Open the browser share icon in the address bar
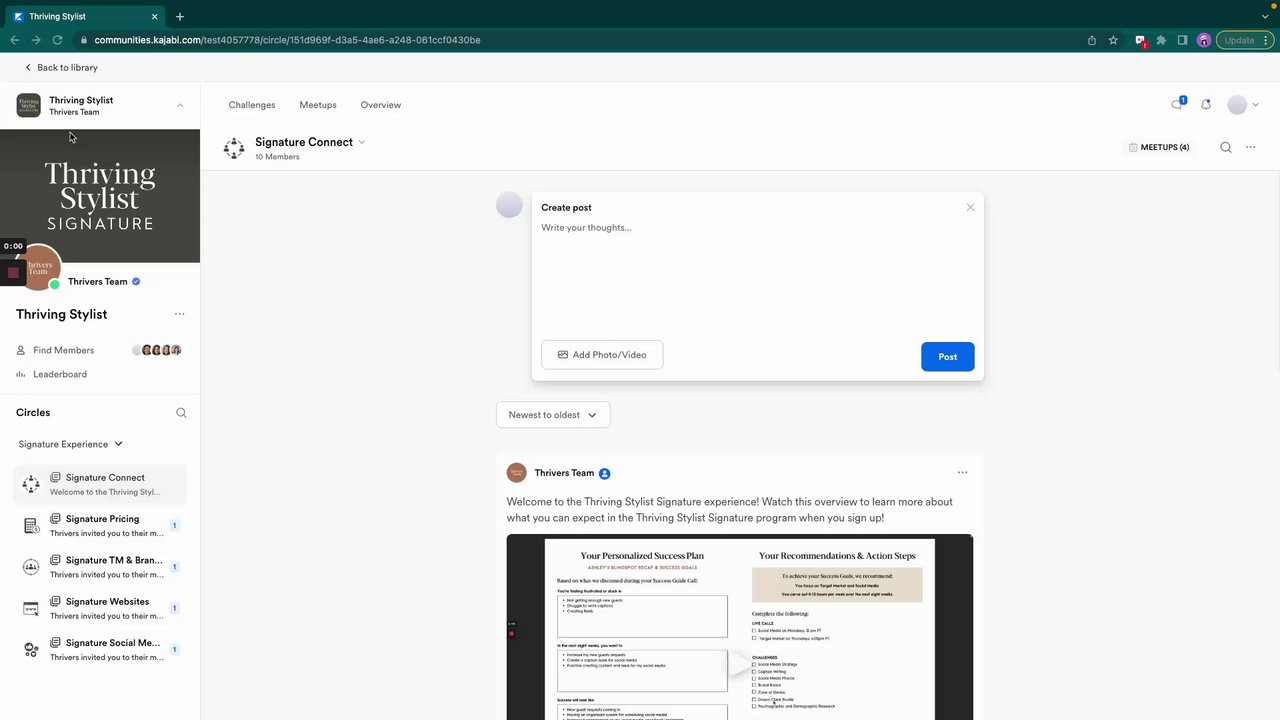 click(1092, 40)
